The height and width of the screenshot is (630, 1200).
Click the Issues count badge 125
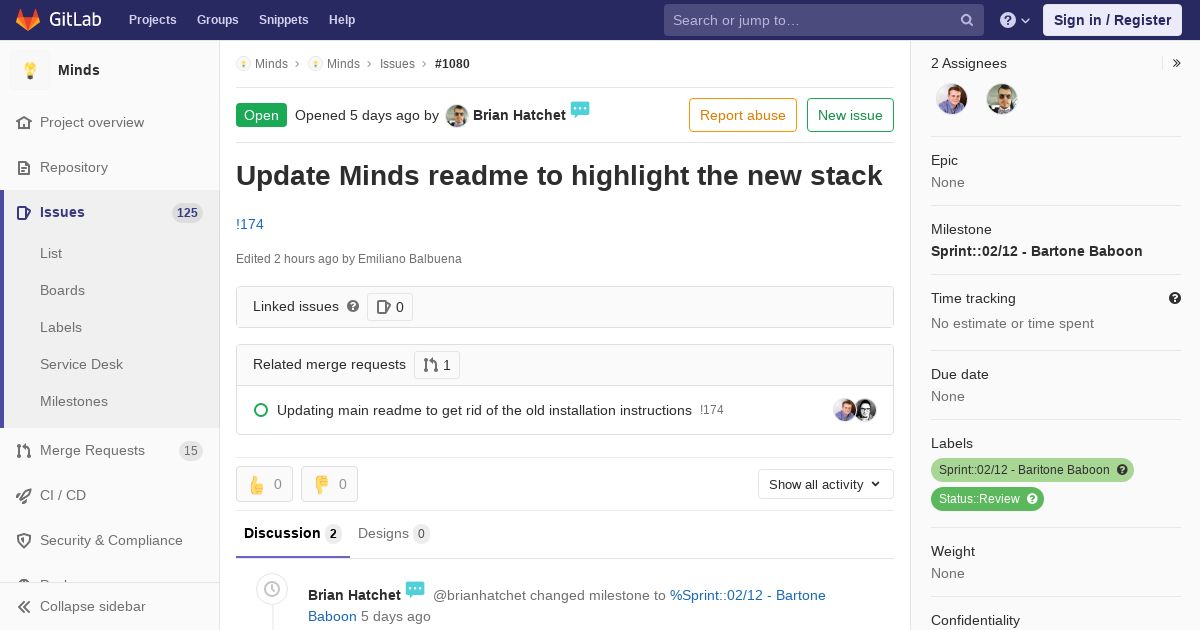[187, 213]
